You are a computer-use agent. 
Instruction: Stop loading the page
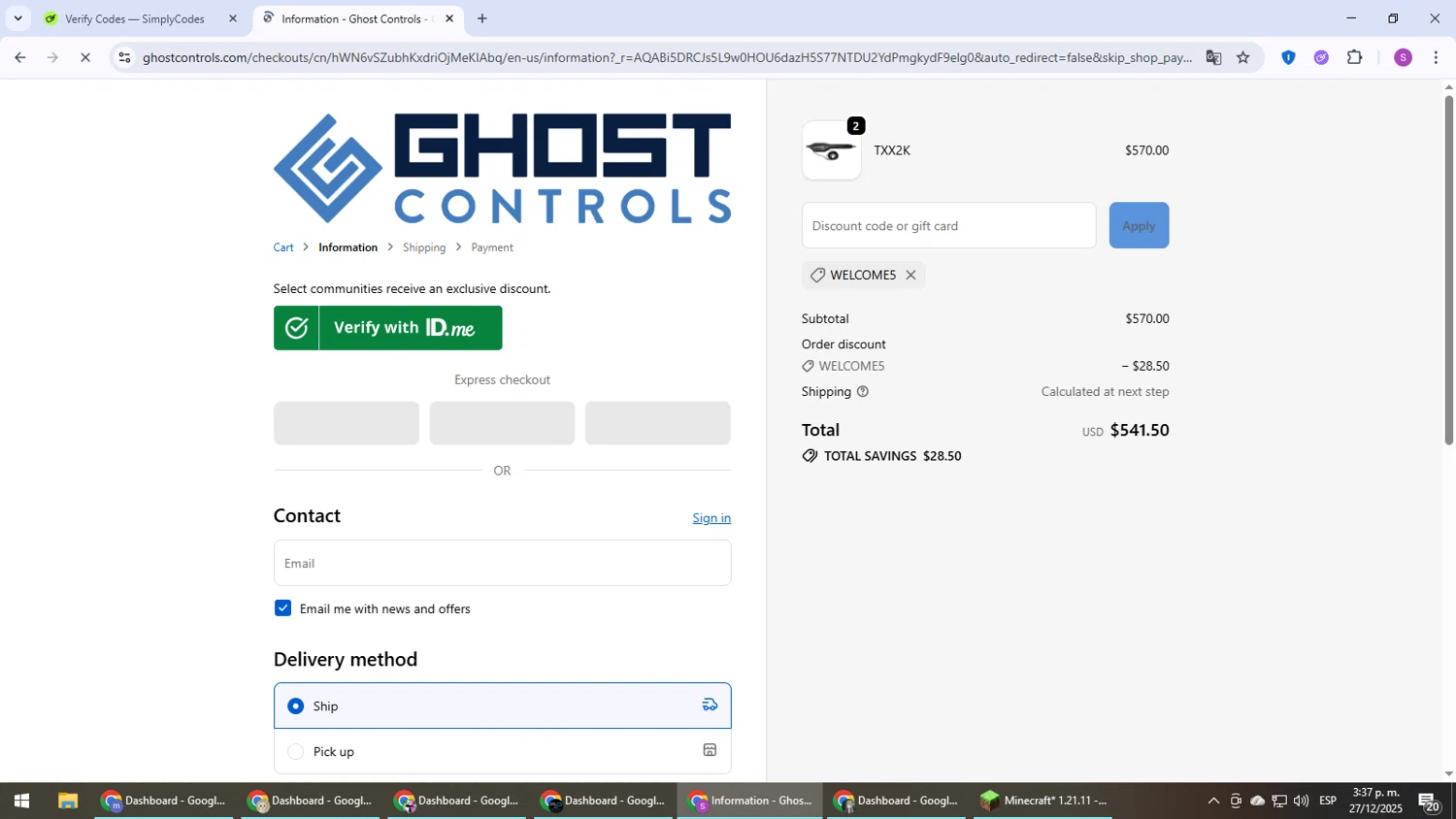[x=84, y=57]
